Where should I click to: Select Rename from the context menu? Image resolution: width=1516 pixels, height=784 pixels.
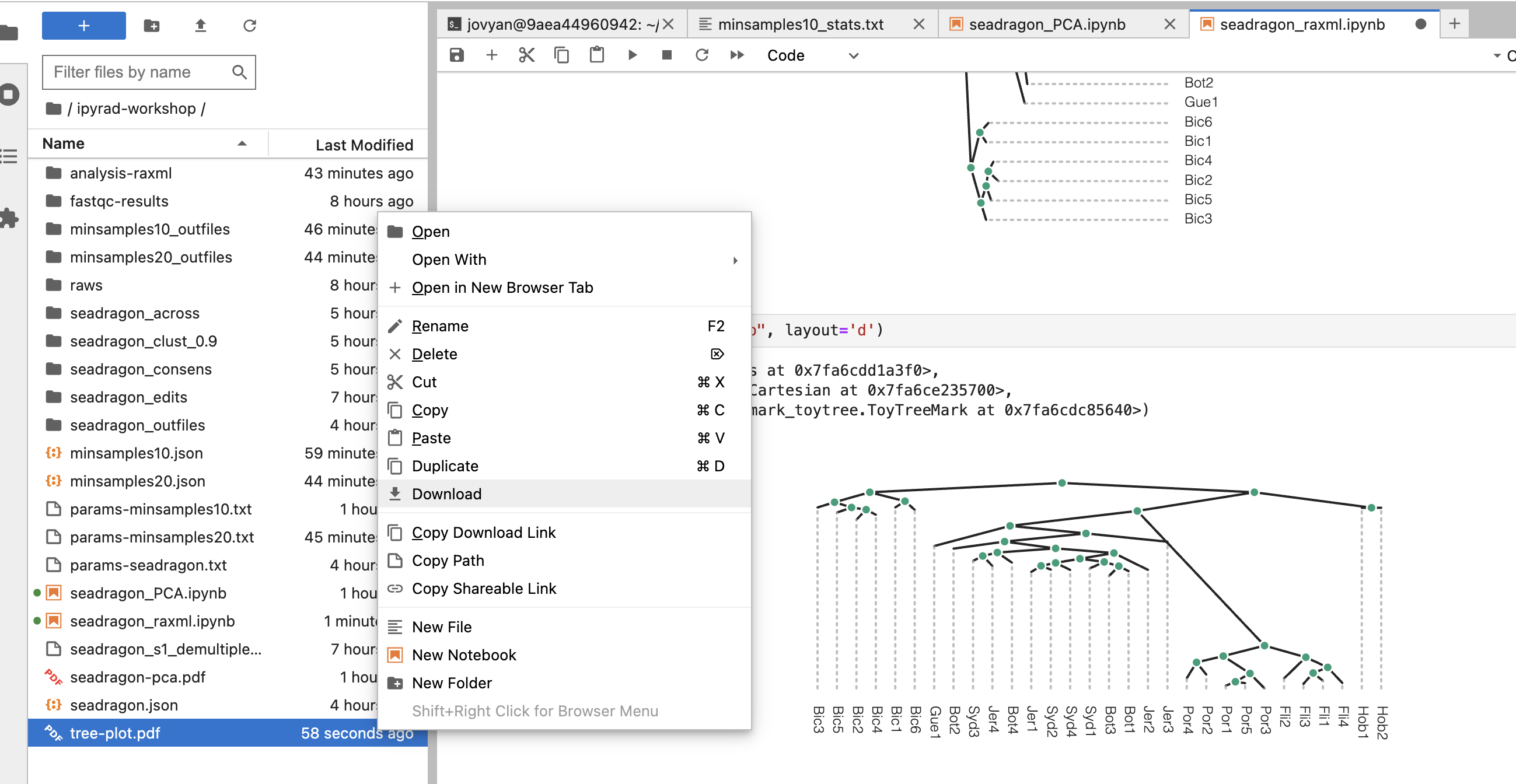(564, 326)
